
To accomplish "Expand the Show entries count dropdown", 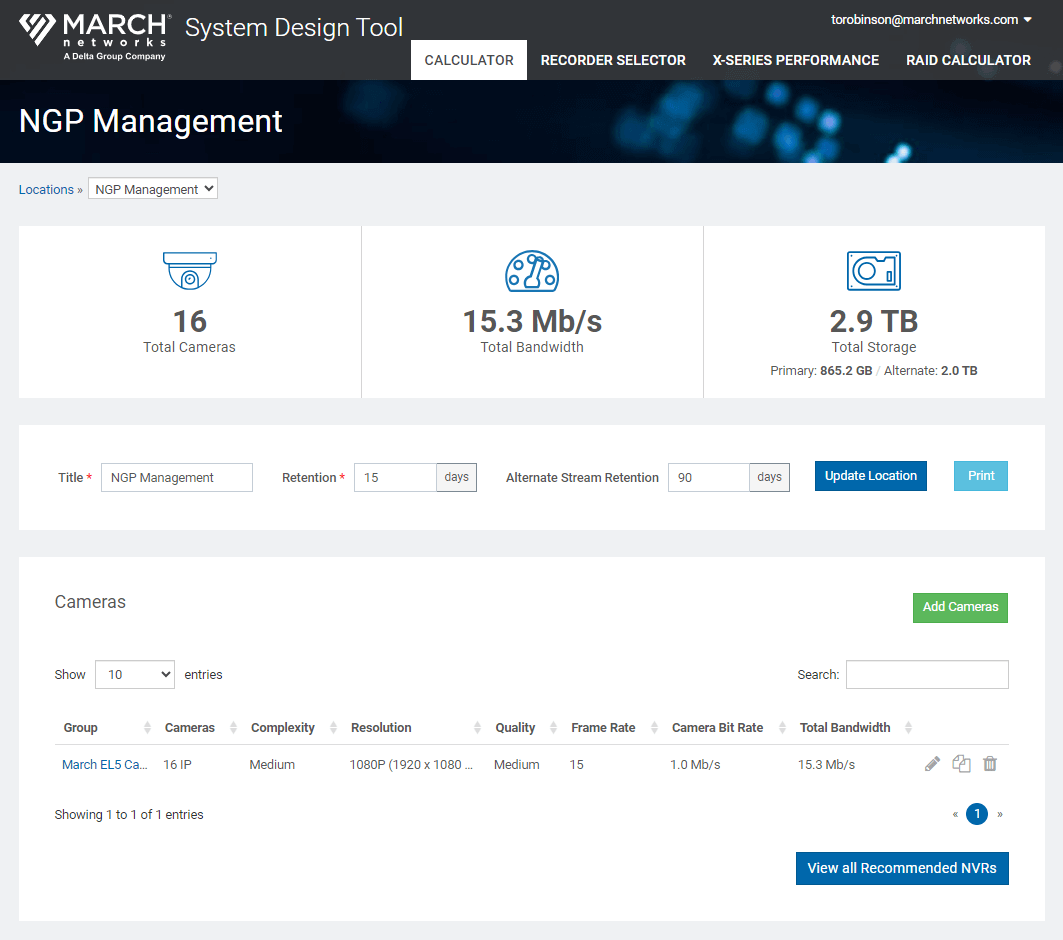I will click(x=135, y=675).
